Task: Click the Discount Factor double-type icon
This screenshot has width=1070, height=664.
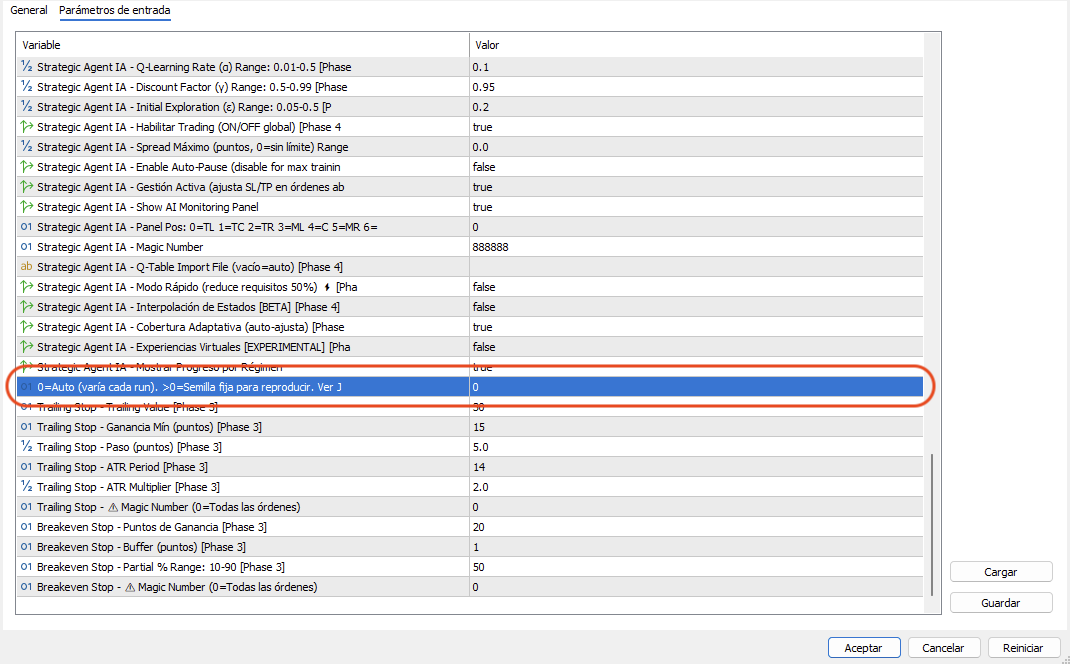Action: (27, 87)
